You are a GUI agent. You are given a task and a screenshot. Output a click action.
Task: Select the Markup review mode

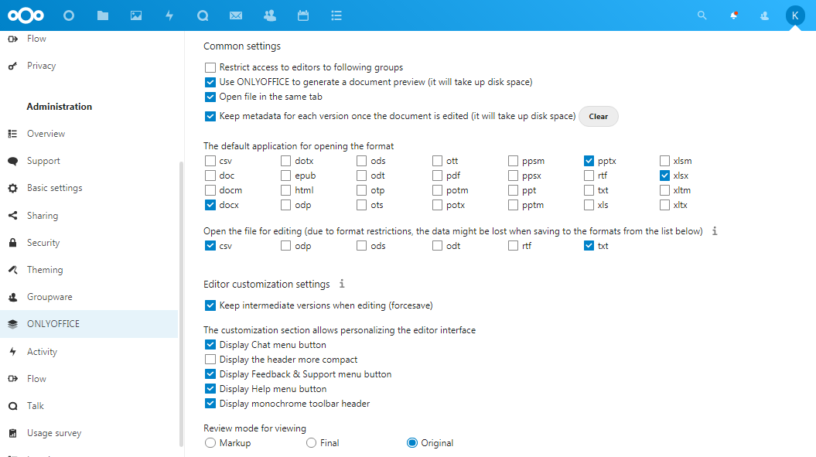click(210, 443)
